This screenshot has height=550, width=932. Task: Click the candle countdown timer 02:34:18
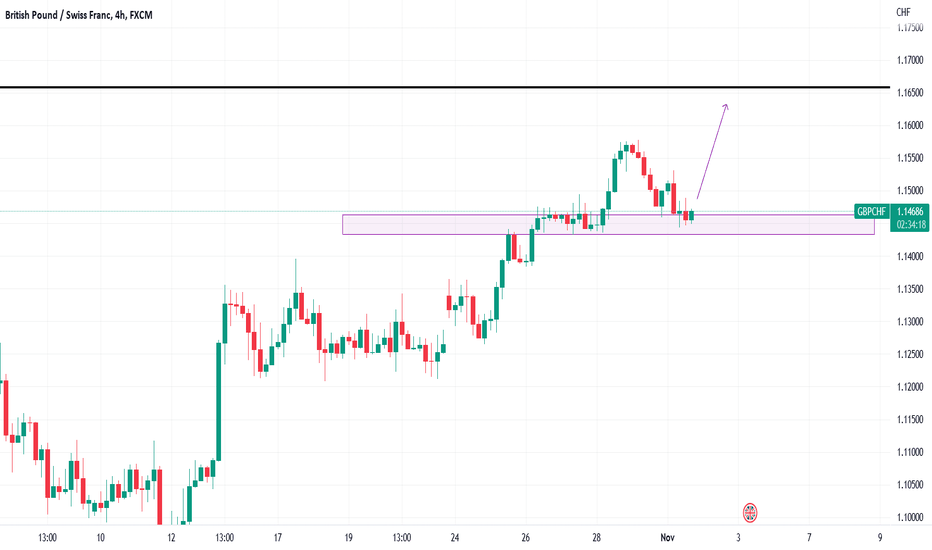coord(909,225)
